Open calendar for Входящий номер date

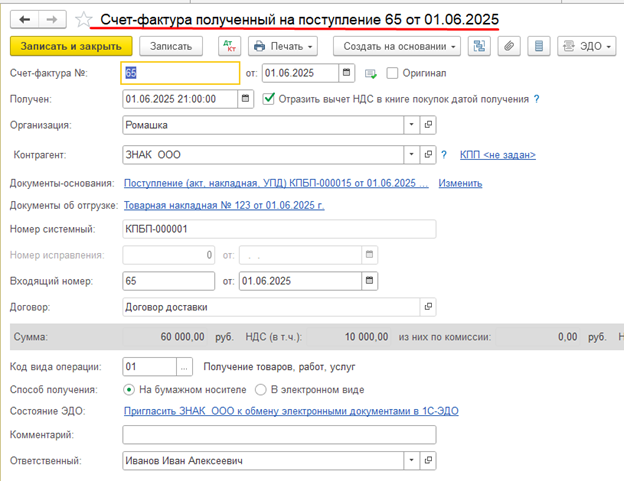point(370,281)
